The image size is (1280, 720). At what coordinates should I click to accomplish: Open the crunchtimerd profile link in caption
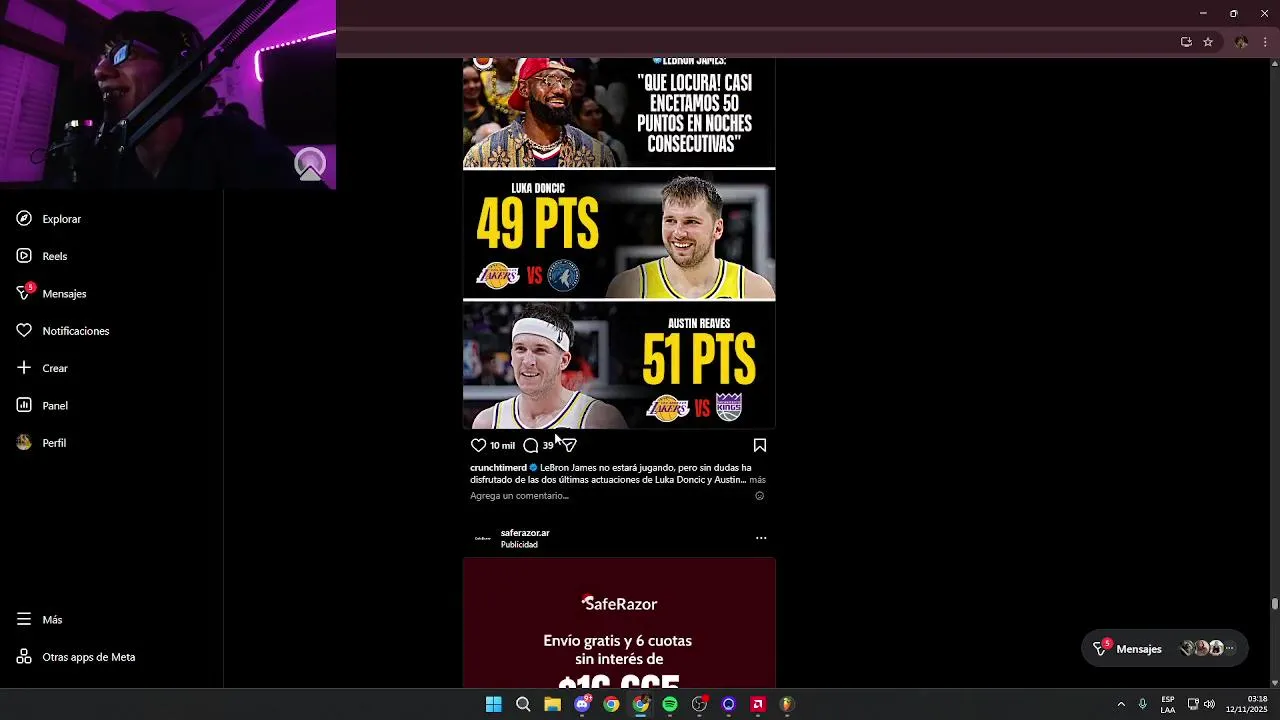[498, 468]
